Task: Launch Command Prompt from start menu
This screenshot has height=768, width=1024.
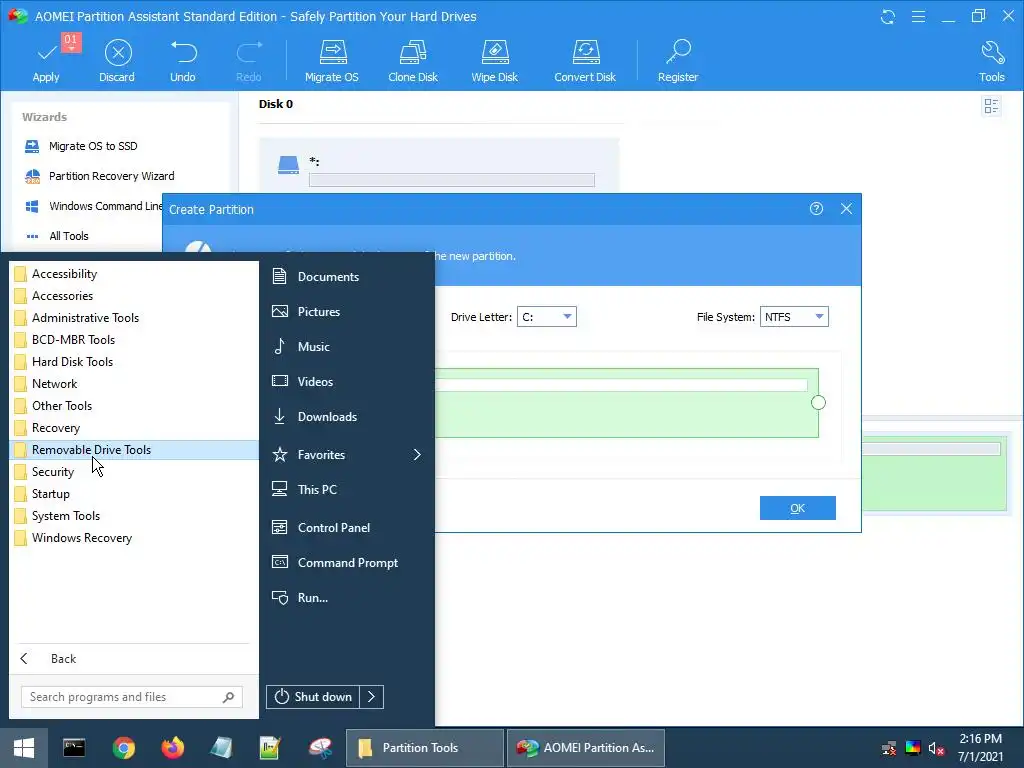Action: (x=347, y=562)
